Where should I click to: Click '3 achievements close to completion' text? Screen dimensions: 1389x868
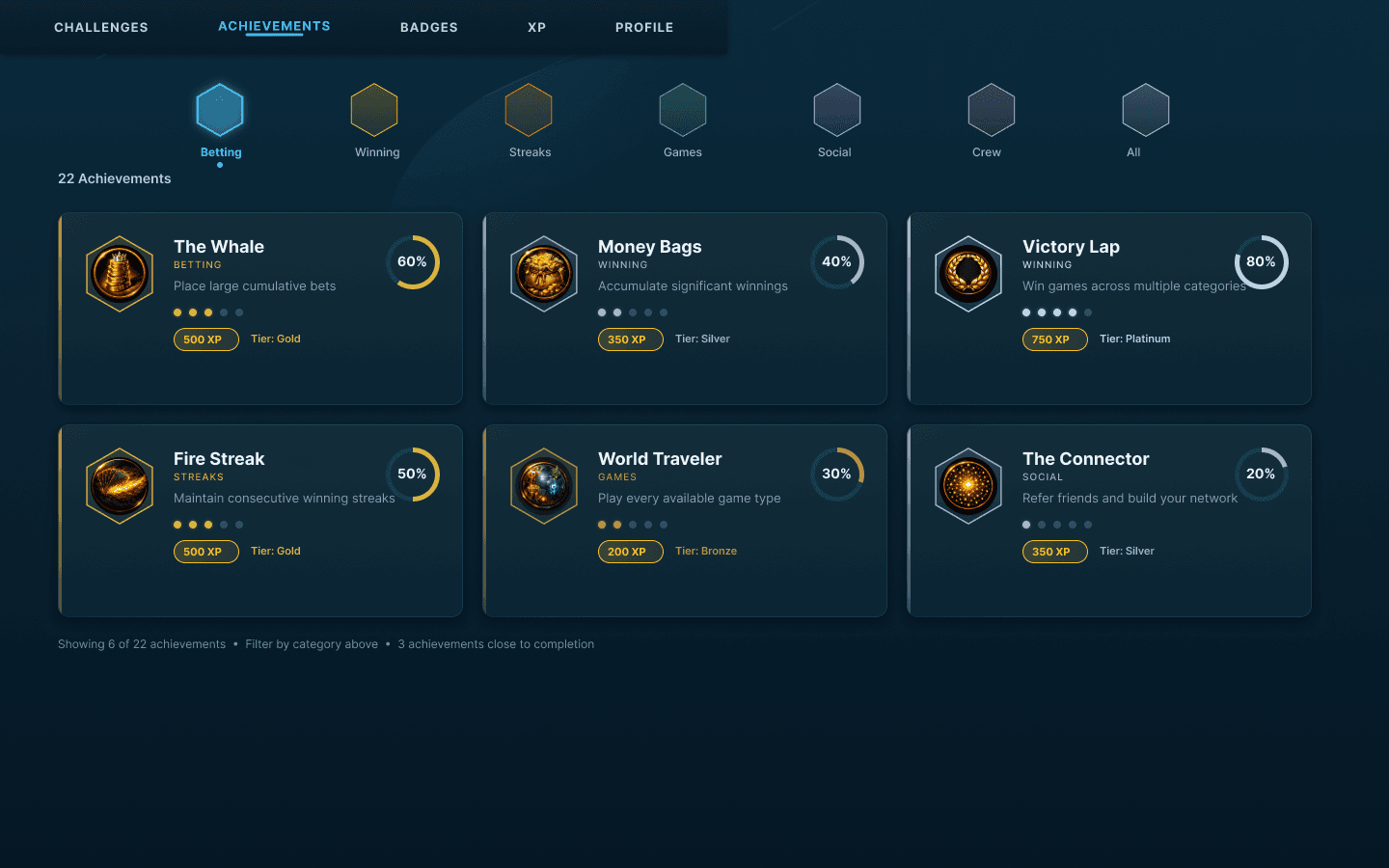(x=496, y=644)
